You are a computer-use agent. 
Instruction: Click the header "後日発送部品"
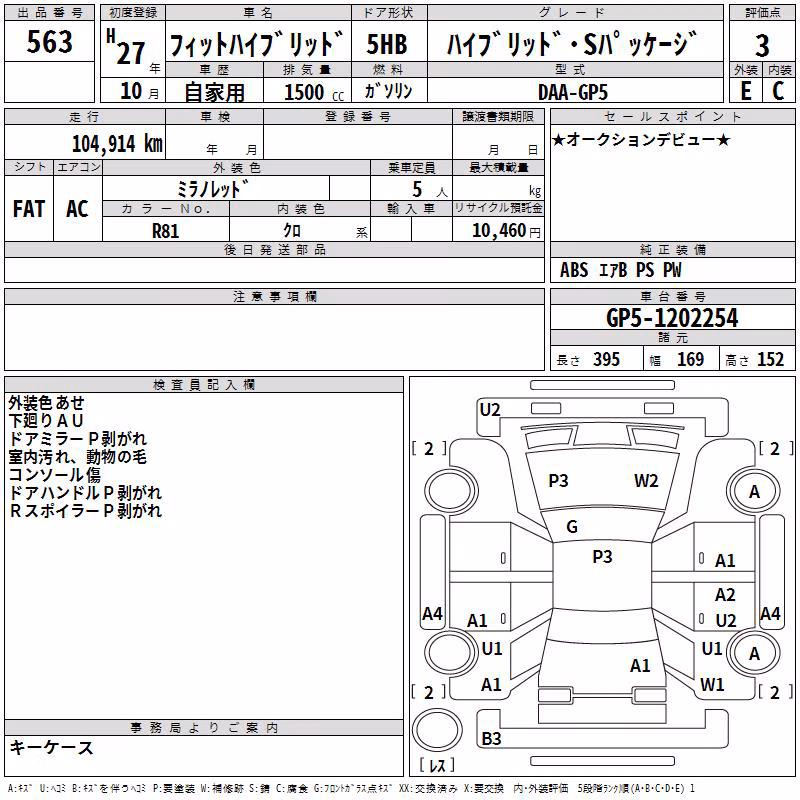275,249
